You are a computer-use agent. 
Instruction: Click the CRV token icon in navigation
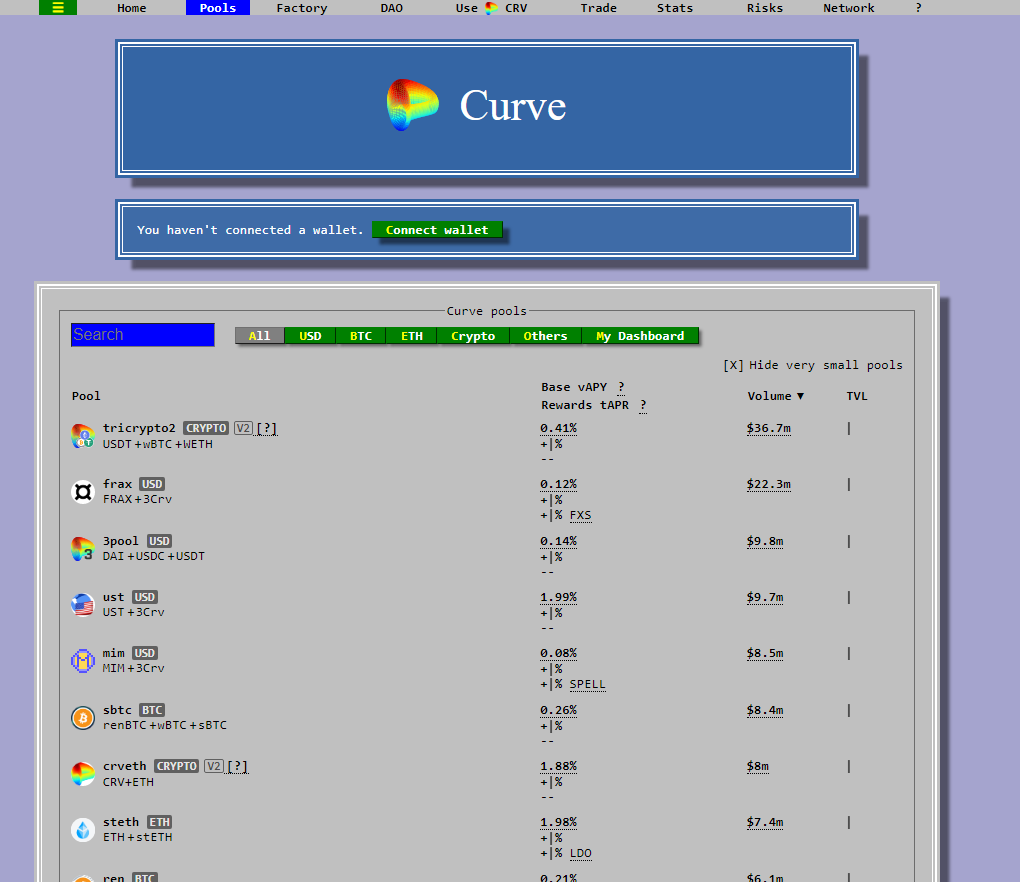pyautogui.click(x=492, y=8)
